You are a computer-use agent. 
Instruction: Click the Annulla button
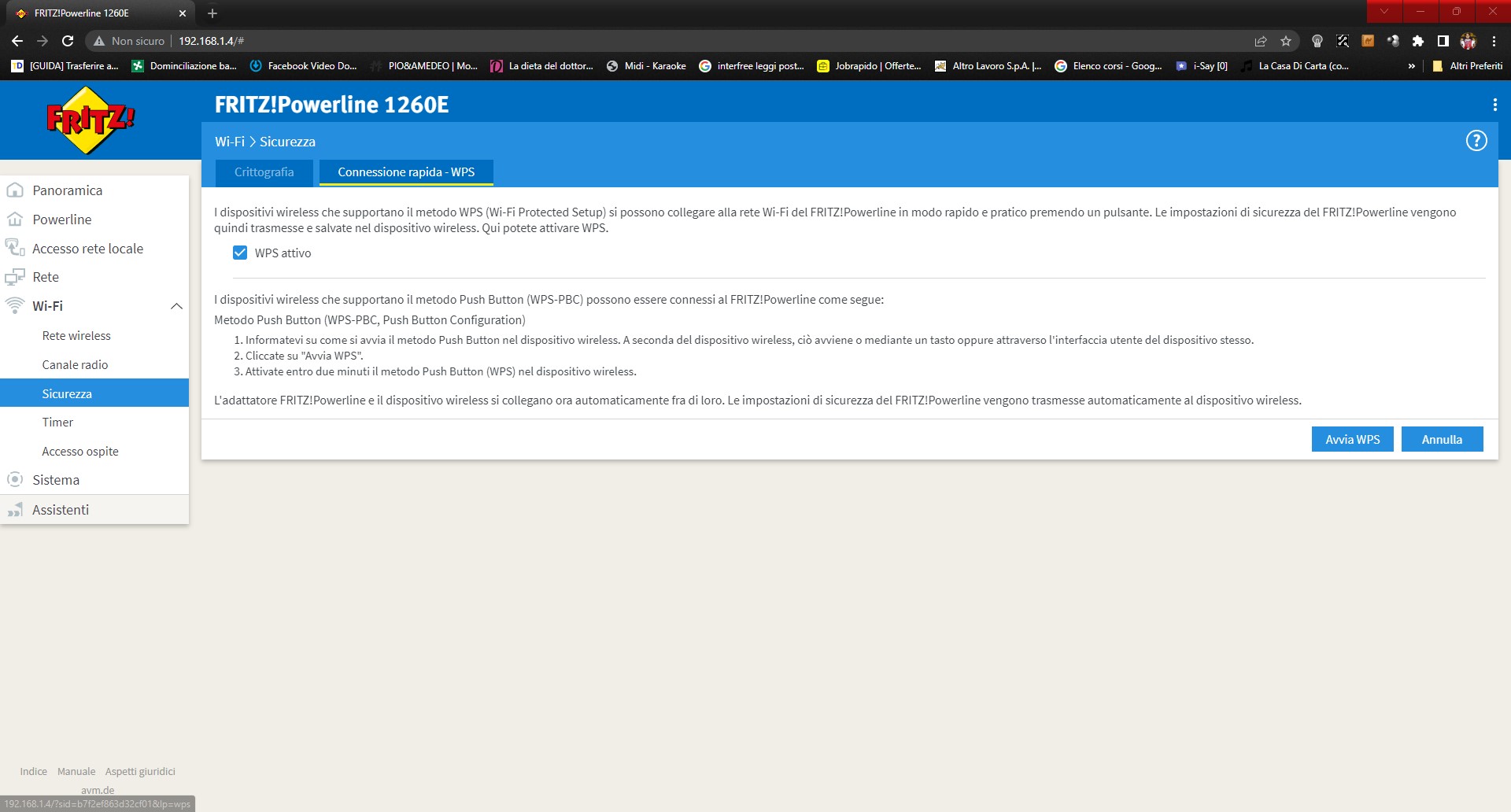click(x=1442, y=439)
